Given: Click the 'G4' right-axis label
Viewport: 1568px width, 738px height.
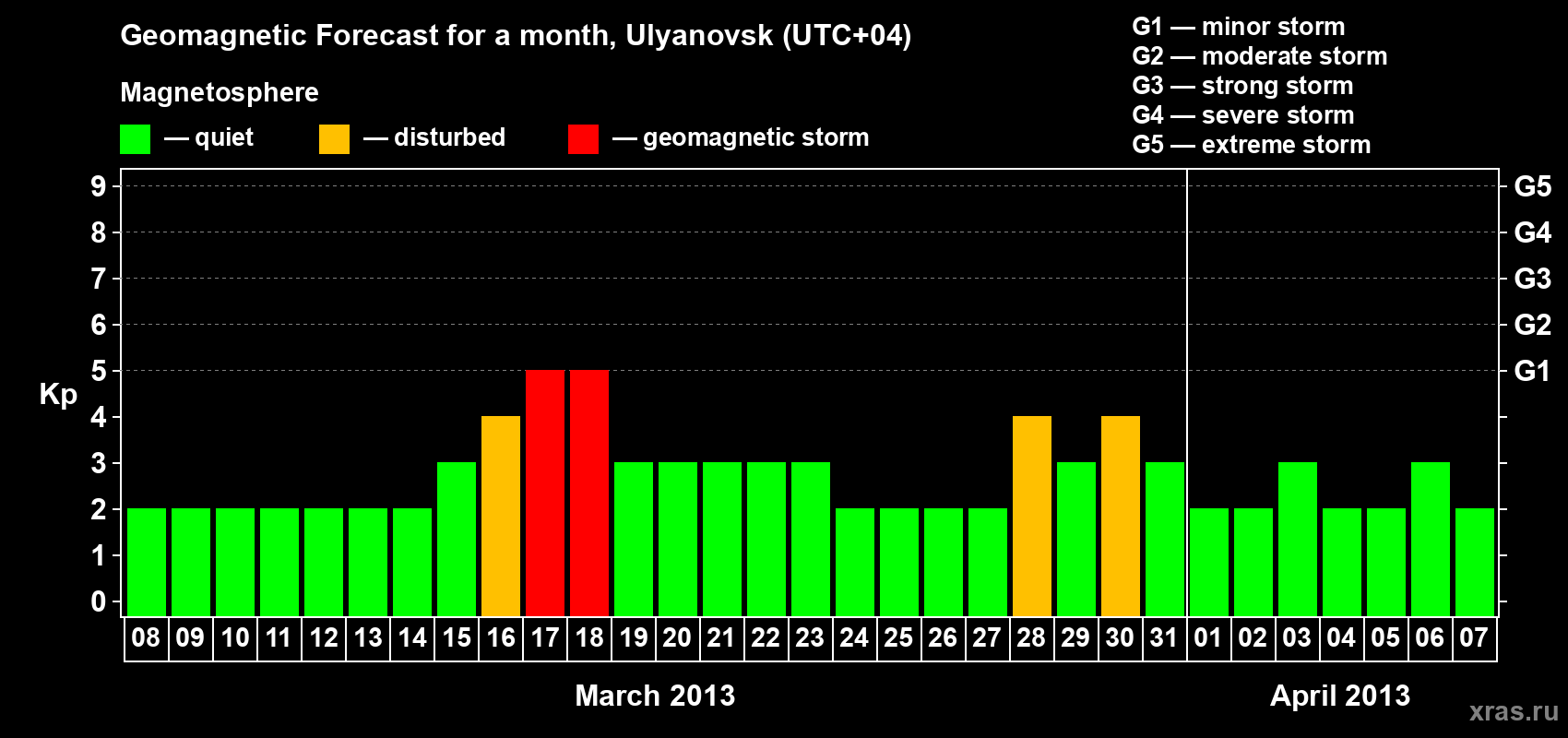Looking at the screenshot, I should coord(1533,232).
